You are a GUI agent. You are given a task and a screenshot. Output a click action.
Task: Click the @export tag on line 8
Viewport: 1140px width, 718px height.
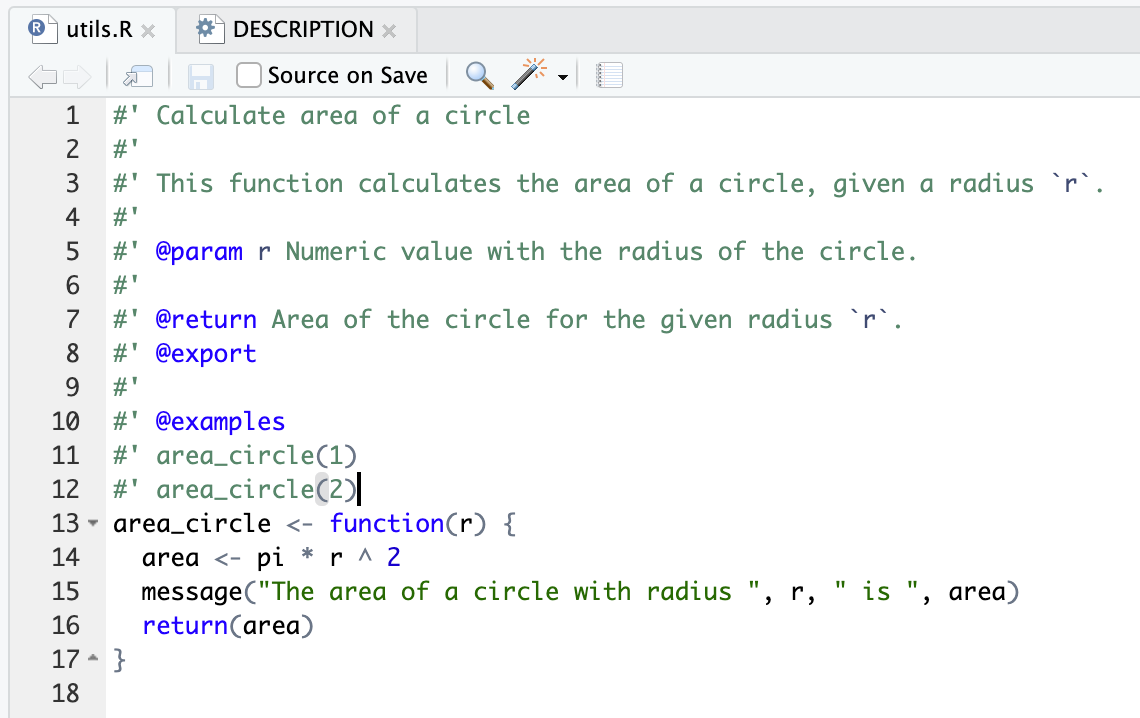206,354
